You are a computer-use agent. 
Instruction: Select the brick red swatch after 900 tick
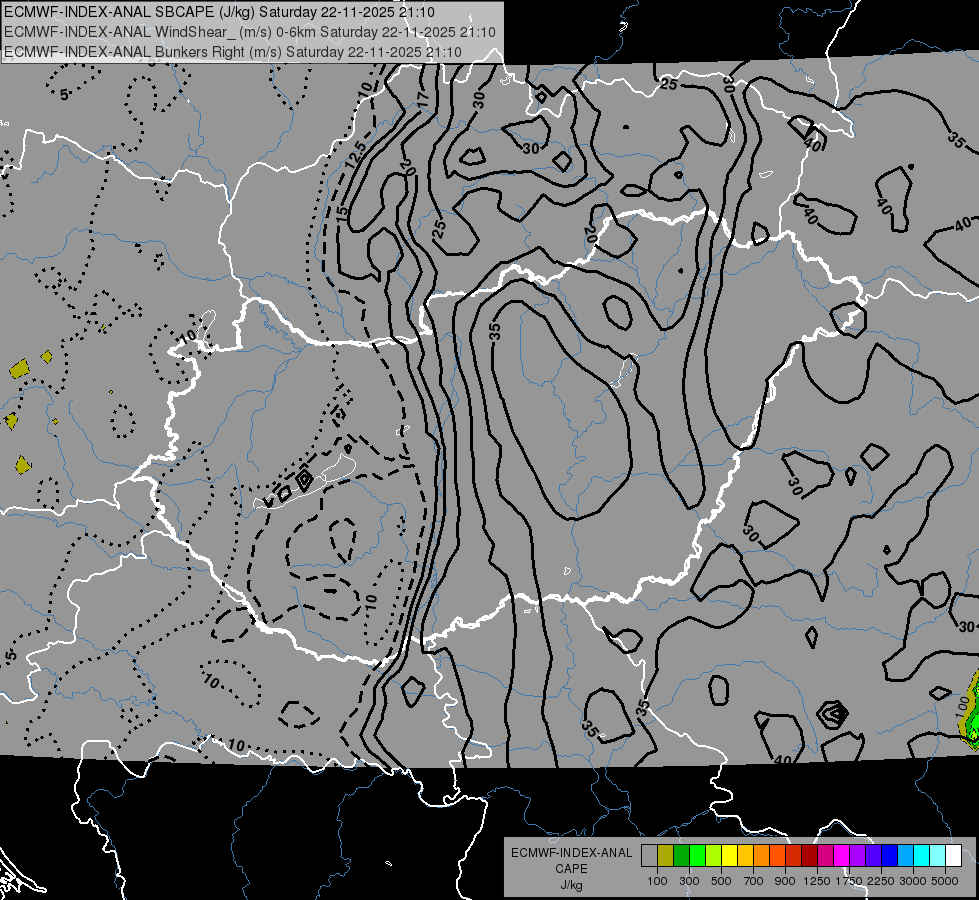tap(794, 855)
